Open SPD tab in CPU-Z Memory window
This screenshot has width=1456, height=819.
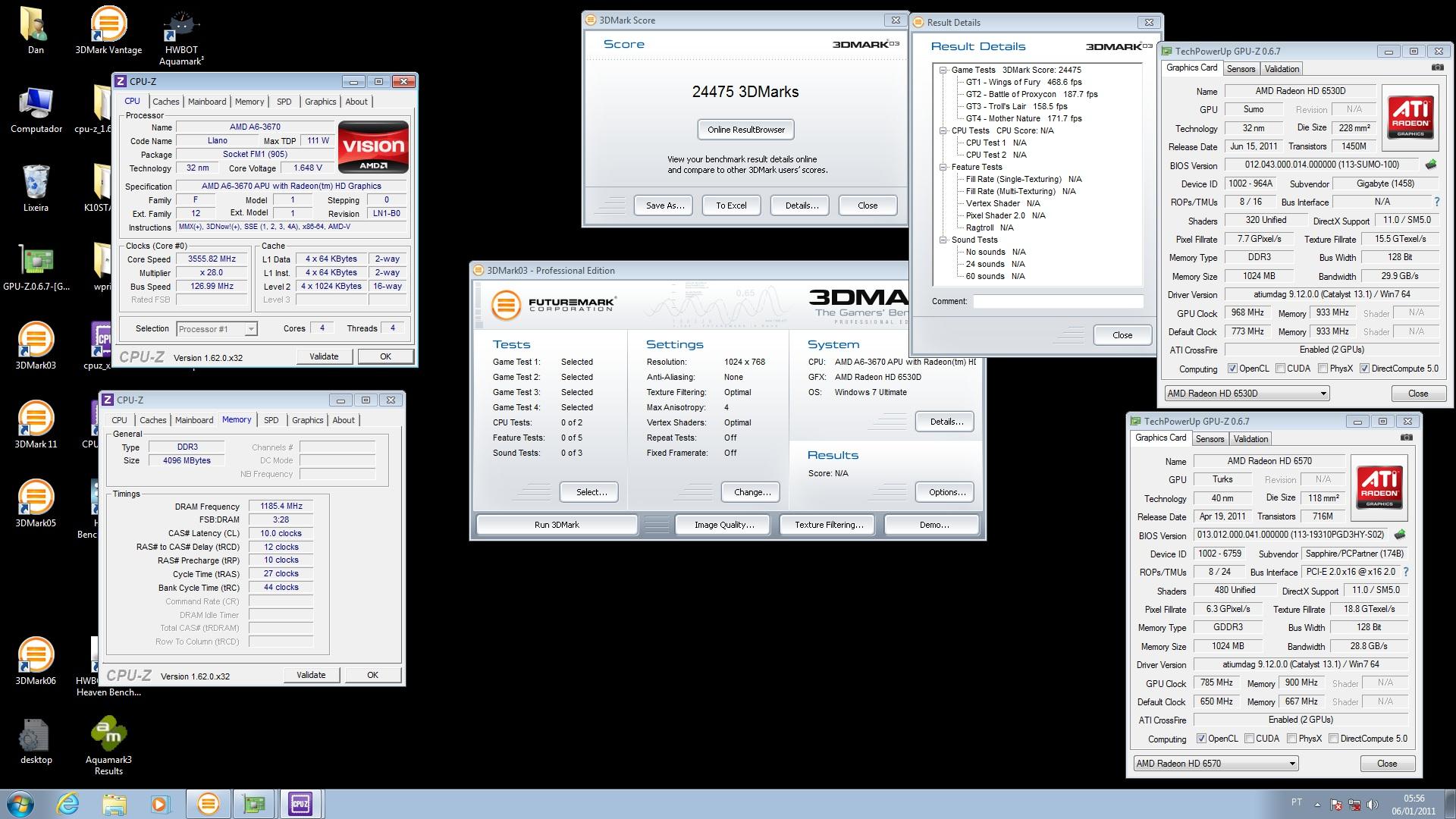click(x=271, y=420)
